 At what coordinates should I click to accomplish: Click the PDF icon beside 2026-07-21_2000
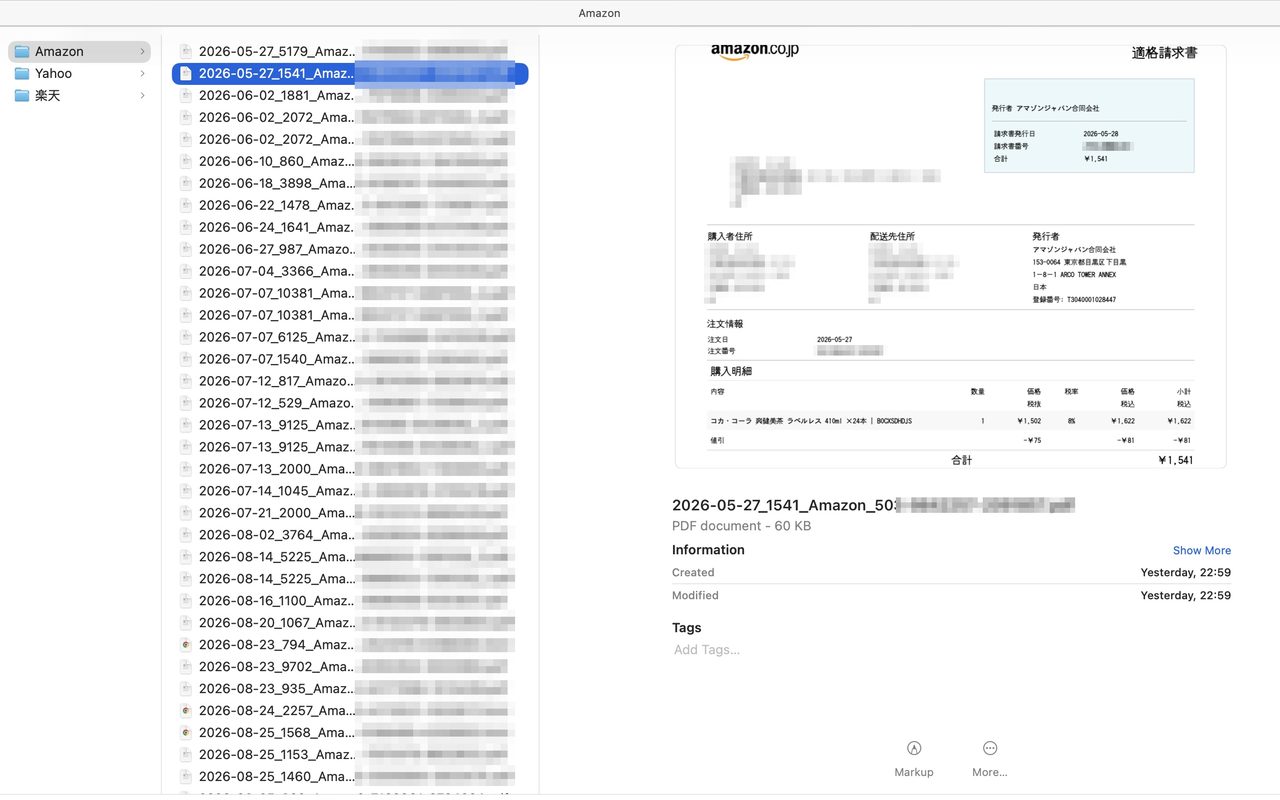(x=186, y=513)
